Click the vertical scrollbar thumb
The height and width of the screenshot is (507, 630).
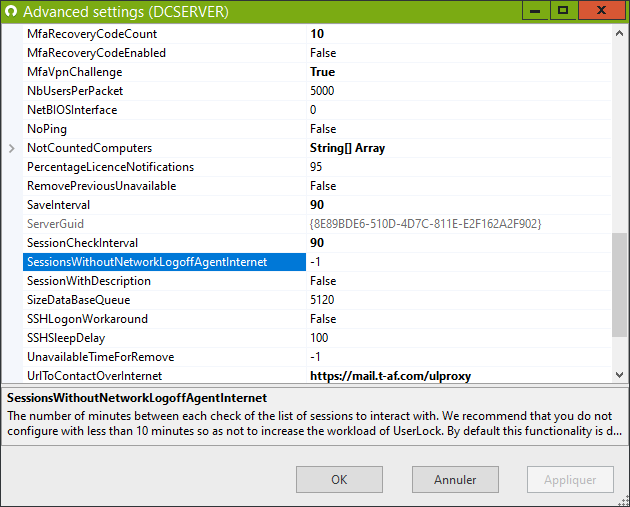[620, 285]
